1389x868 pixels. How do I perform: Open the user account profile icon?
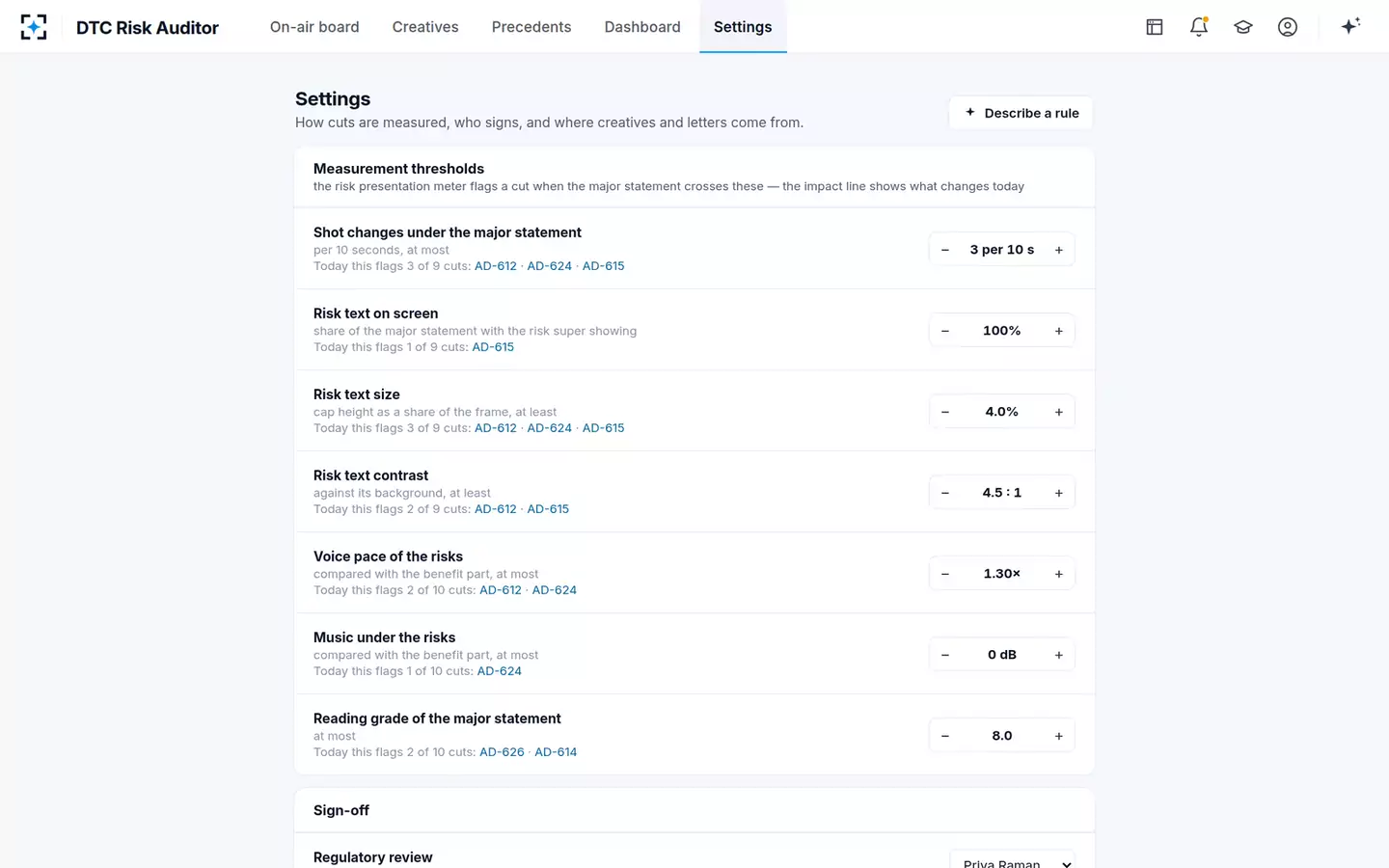[x=1288, y=27]
